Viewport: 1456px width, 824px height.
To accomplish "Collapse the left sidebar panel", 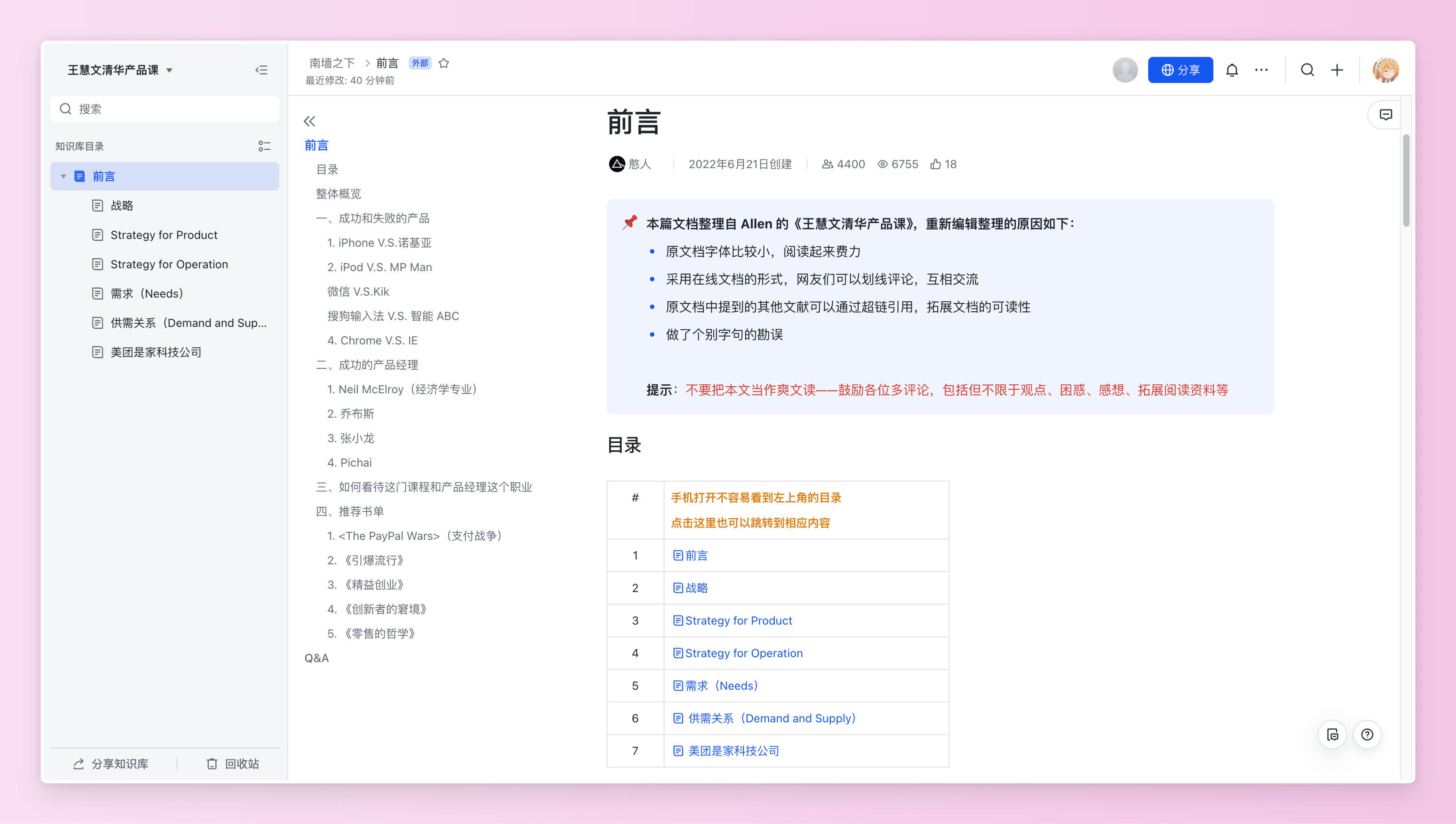I will [261, 70].
